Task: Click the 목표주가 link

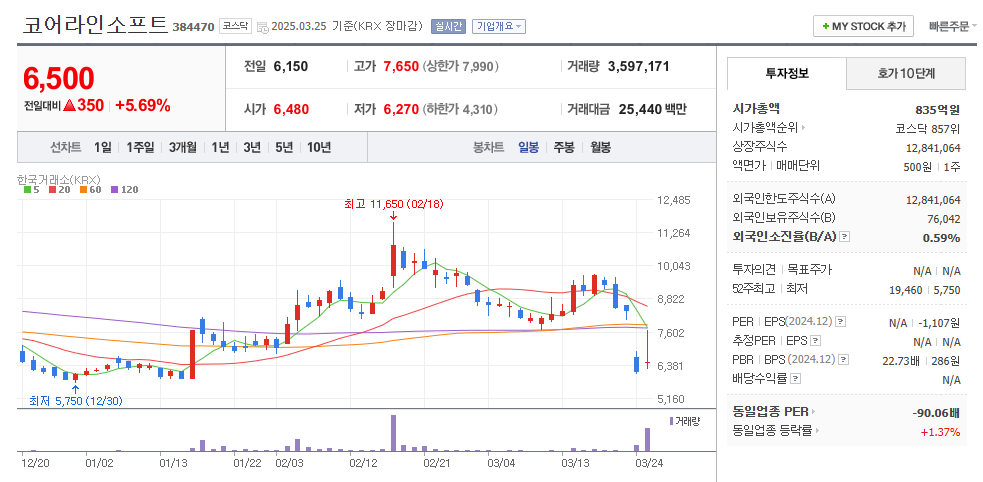Action: (809, 270)
